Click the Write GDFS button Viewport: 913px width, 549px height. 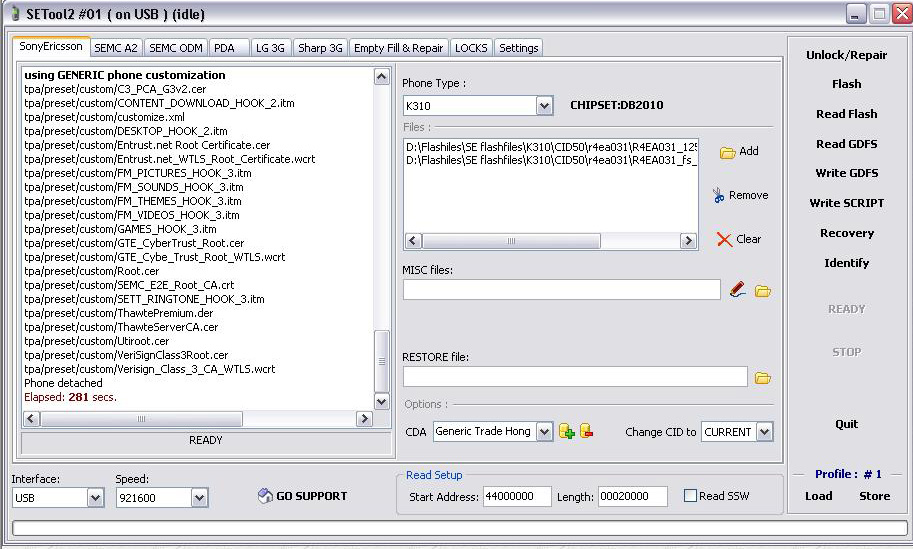pyautogui.click(x=847, y=173)
